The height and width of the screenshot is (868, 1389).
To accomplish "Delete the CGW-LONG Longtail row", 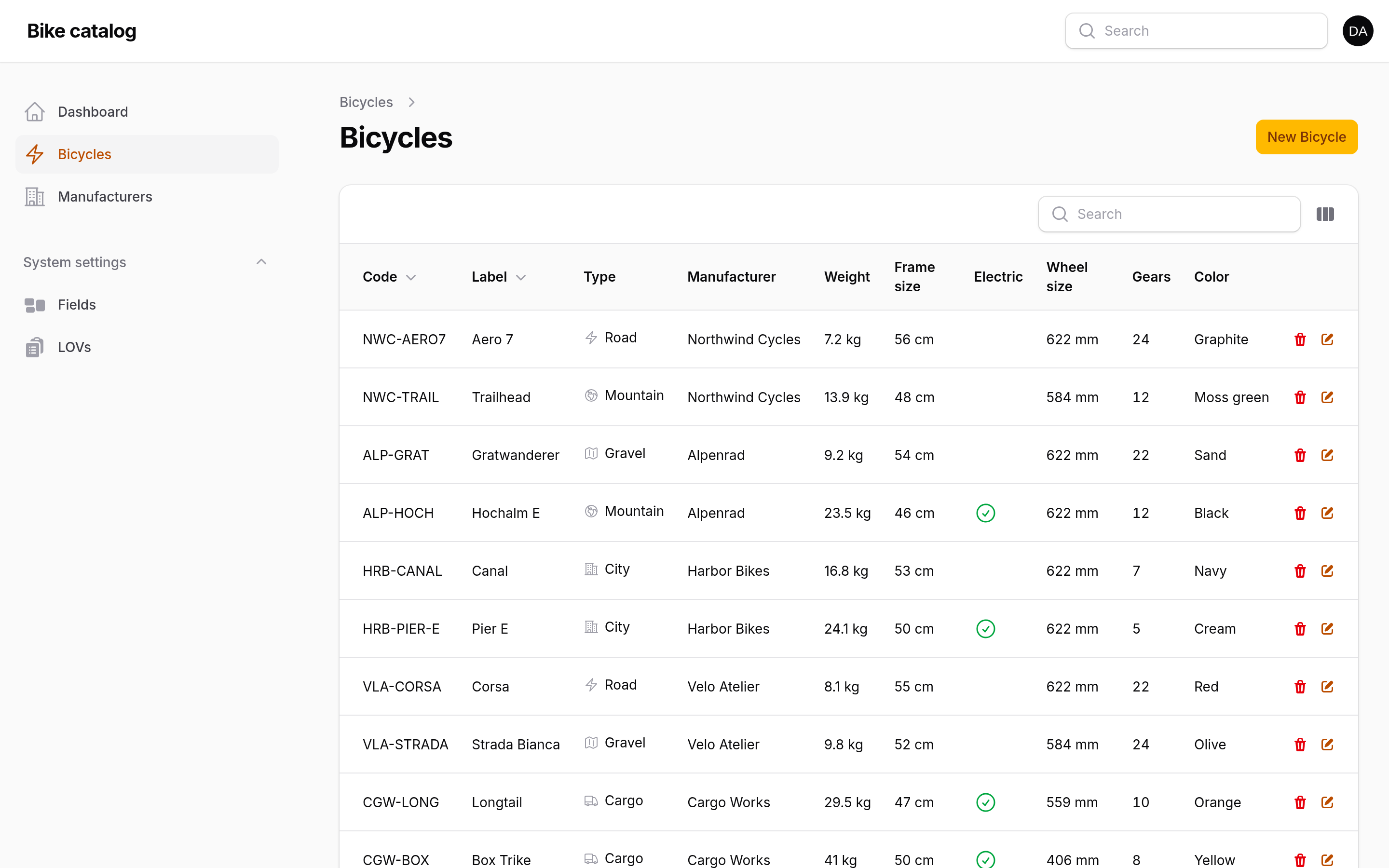I will coord(1300,802).
